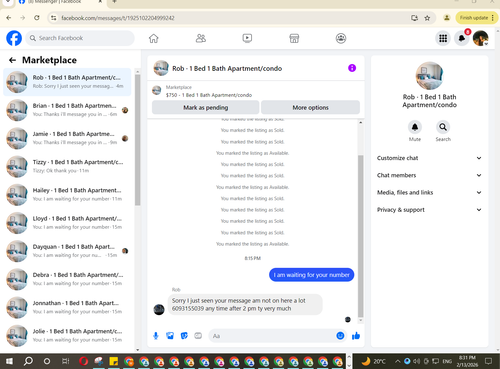Click the Search Facebook field

point(80,38)
